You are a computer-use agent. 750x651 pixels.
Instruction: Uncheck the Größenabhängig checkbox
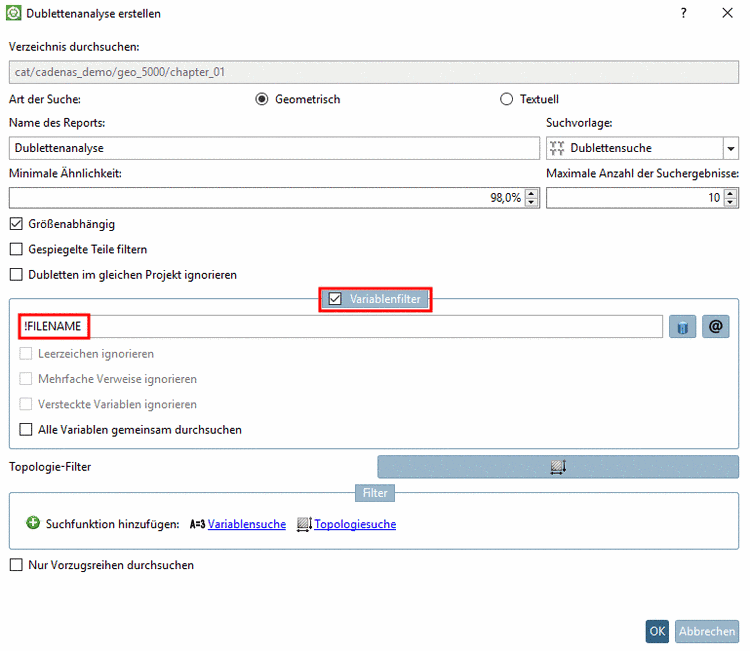(16, 223)
